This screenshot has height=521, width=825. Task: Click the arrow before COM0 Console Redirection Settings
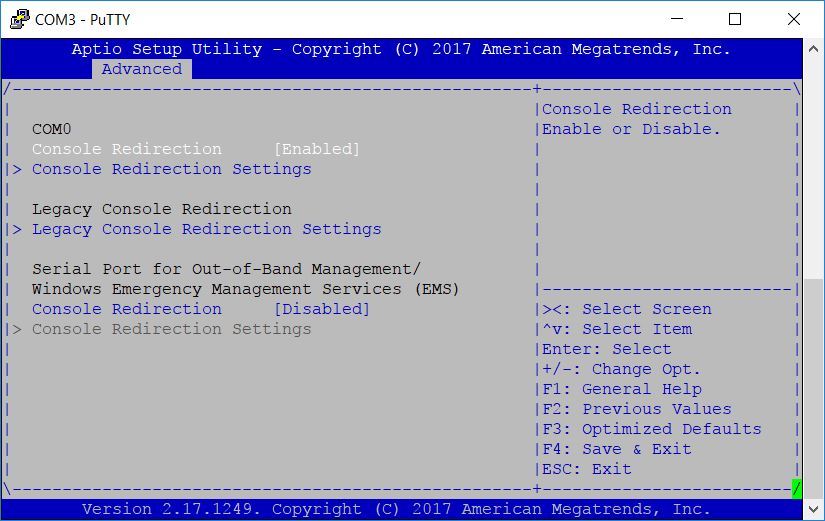(x=17, y=169)
